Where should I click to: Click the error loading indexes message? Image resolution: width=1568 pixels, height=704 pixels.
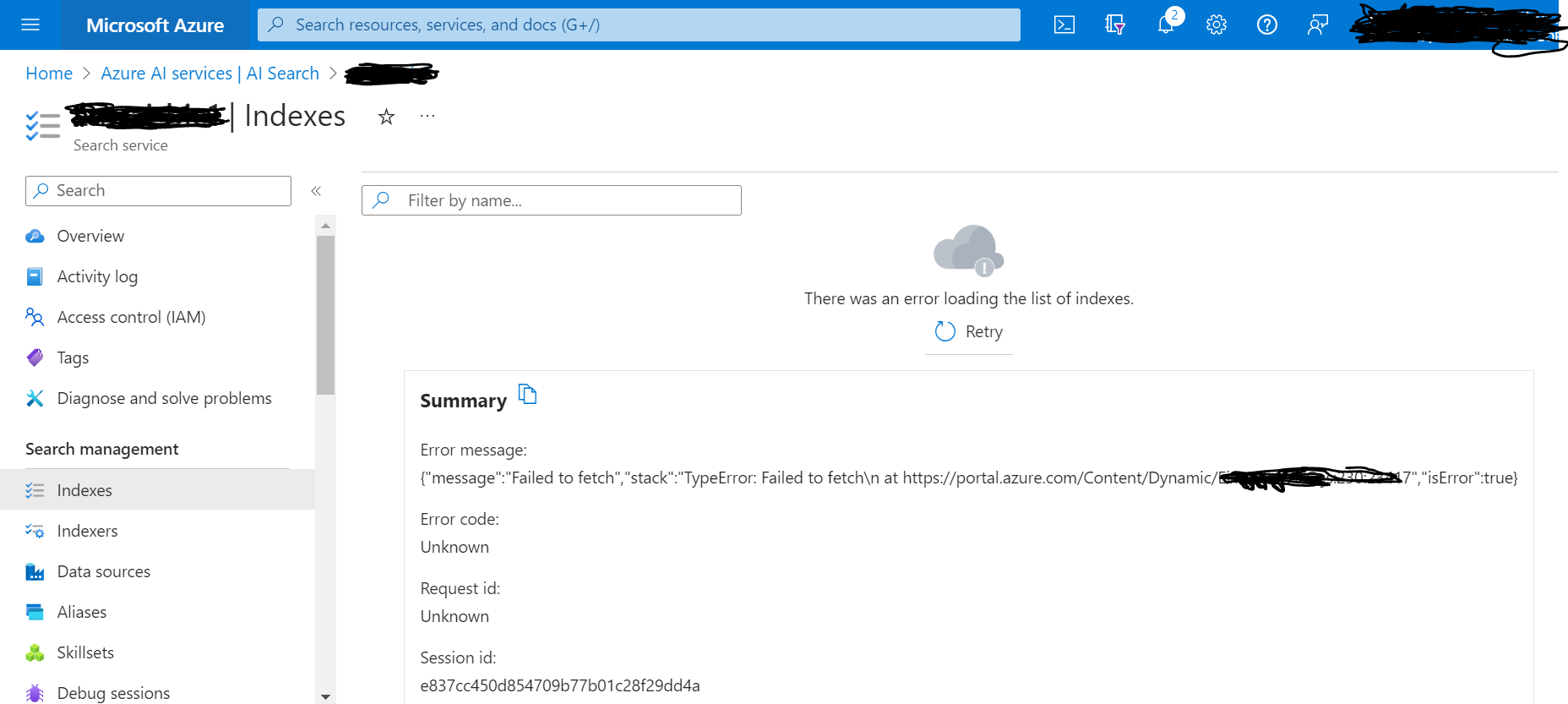969,298
